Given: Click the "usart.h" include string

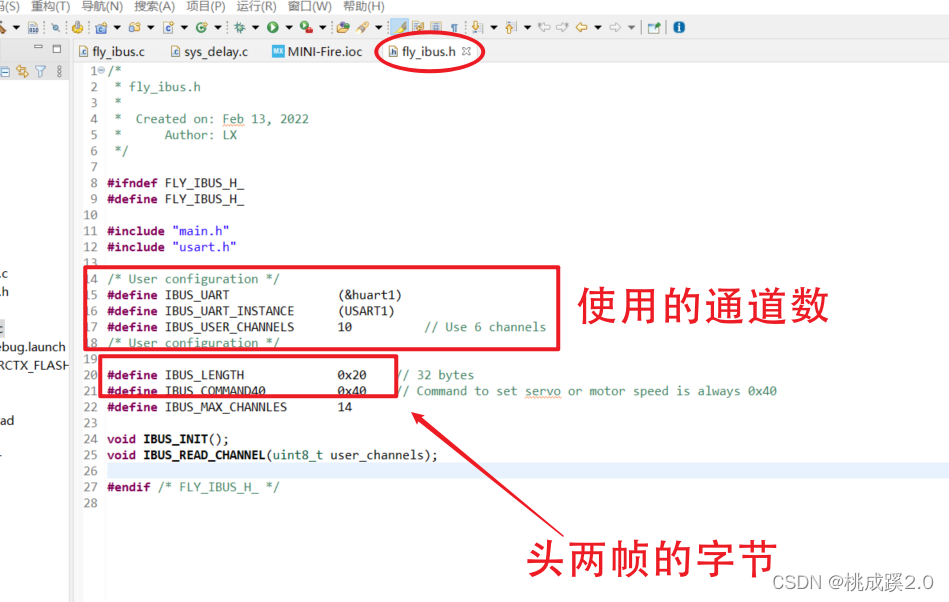Looking at the screenshot, I should (204, 247).
